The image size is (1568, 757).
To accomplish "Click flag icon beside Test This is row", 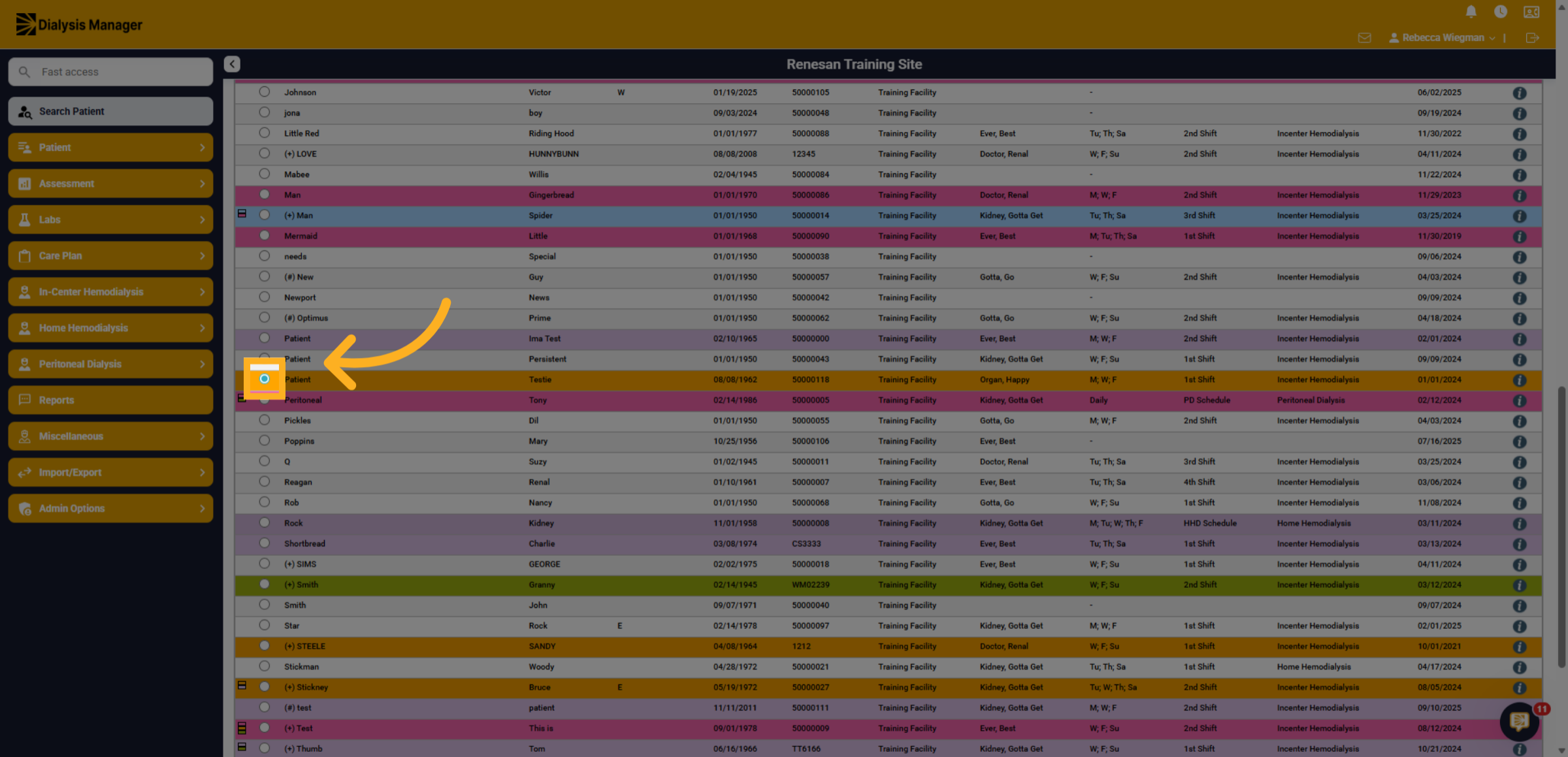I will point(242,728).
